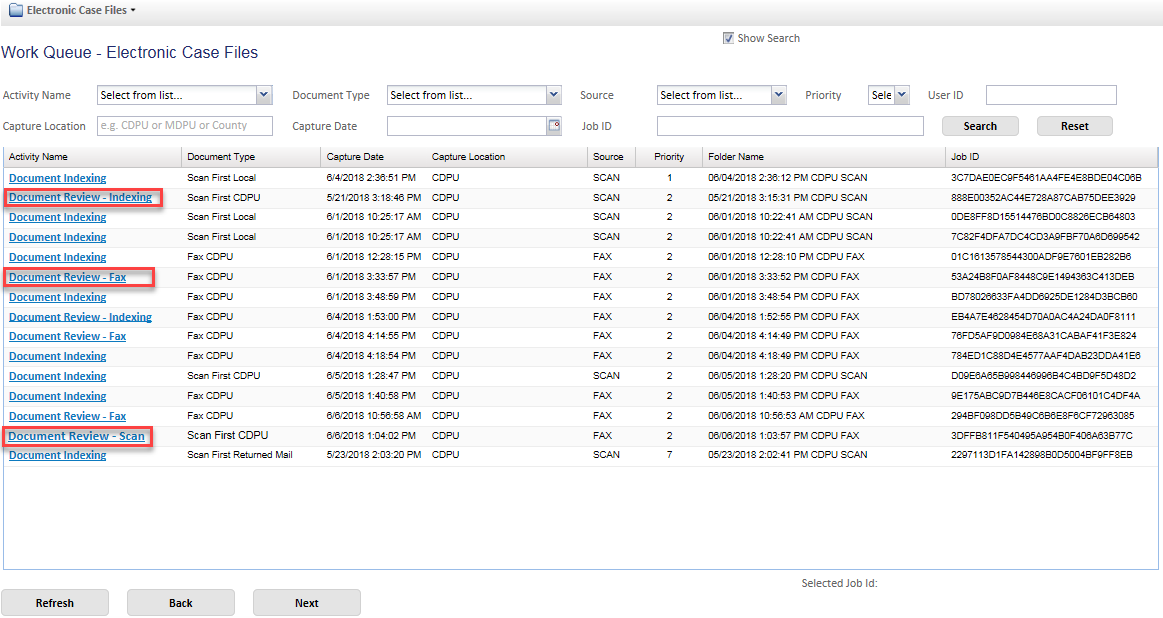Focus the Capture Location text field
Screen dimensions: 1163x618
pos(185,126)
